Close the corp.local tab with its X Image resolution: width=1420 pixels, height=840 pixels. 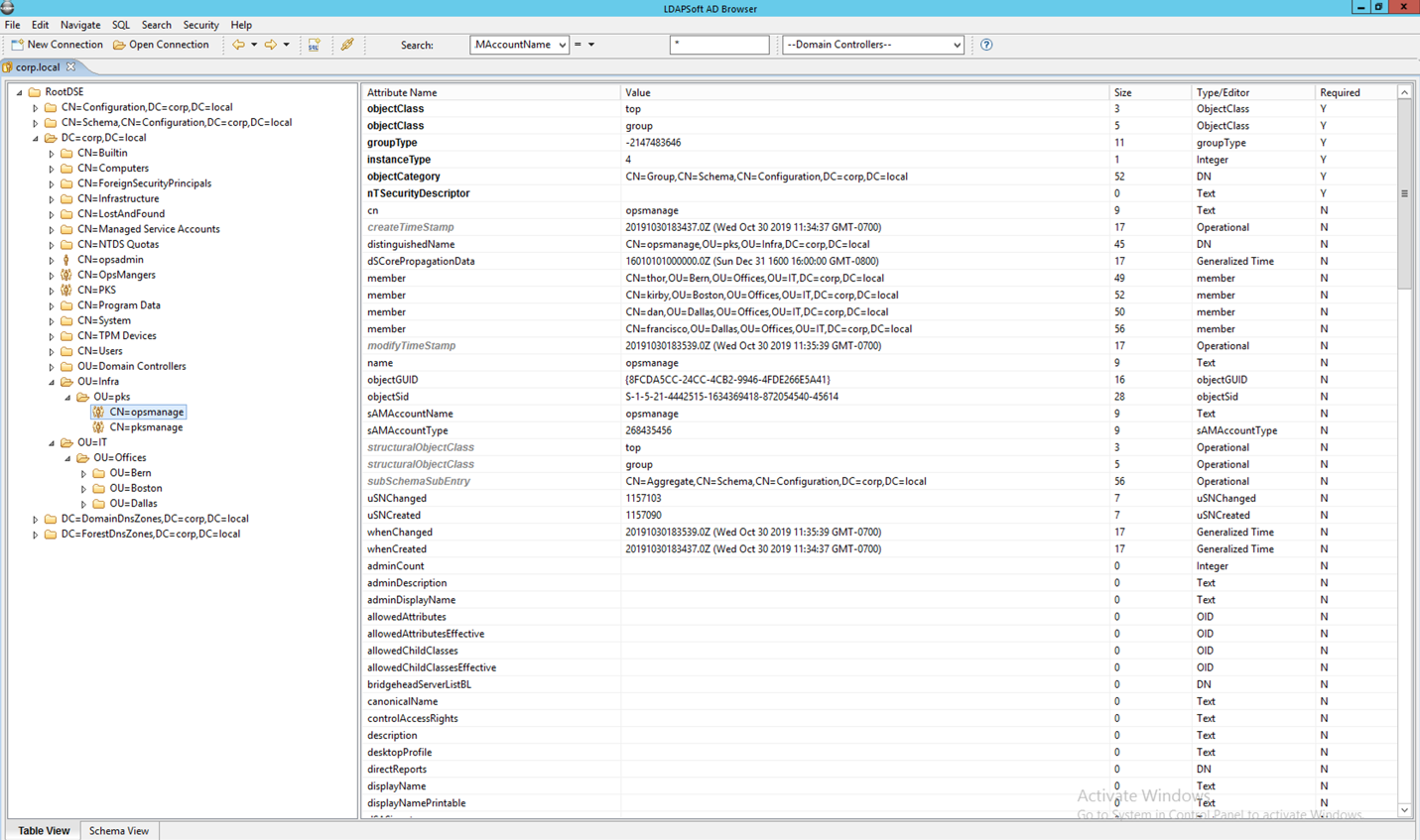coord(71,66)
